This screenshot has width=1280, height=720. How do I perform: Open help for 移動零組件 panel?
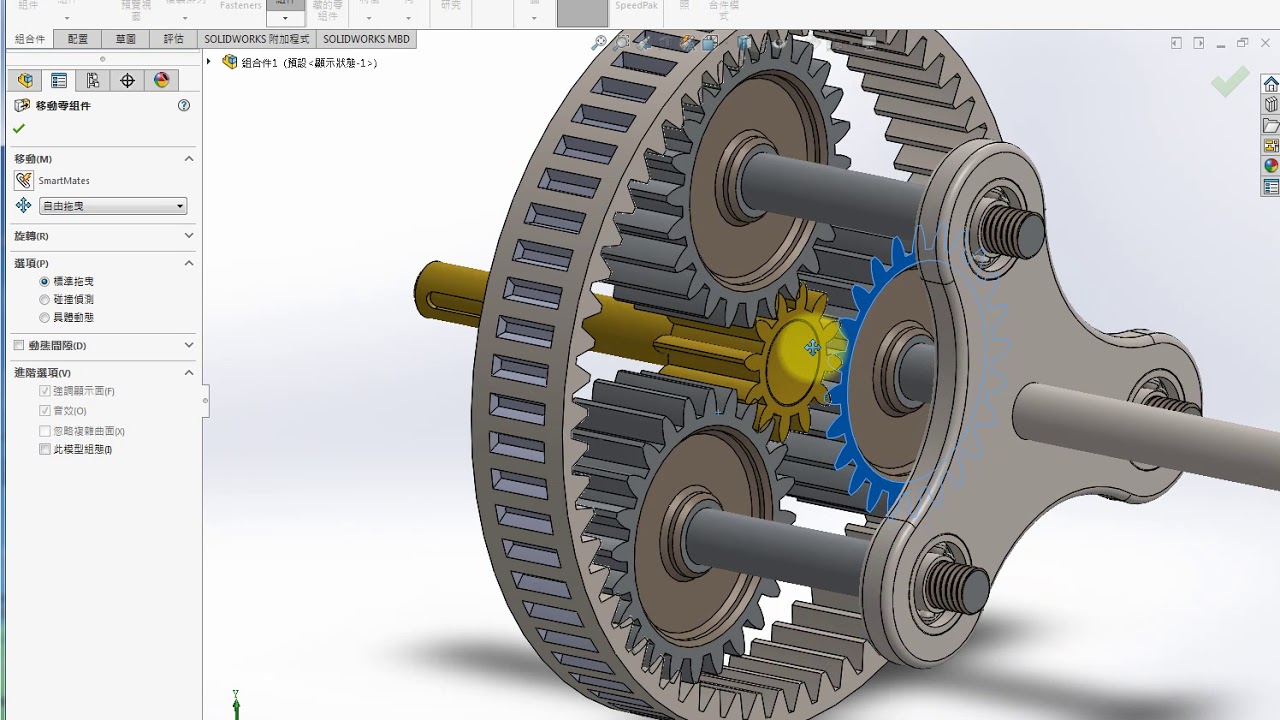pyautogui.click(x=184, y=105)
